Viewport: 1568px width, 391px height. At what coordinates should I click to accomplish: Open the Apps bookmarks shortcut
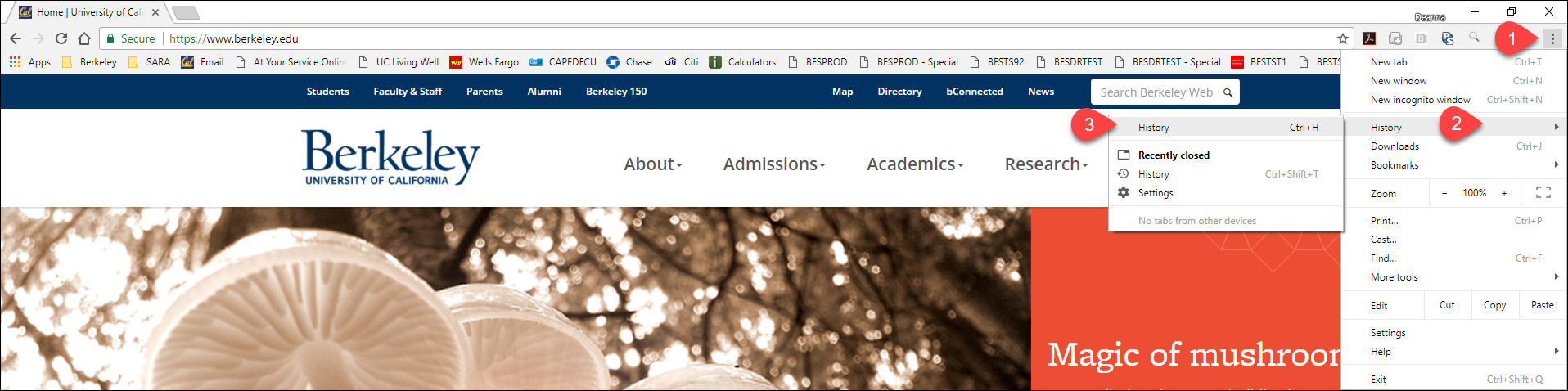pyautogui.click(x=30, y=62)
